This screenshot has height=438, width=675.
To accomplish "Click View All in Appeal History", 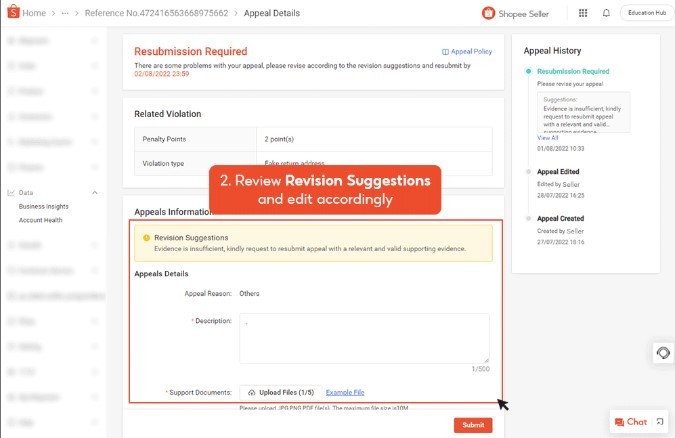I will (547, 137).
